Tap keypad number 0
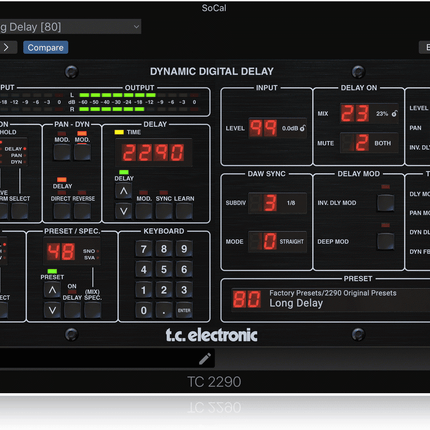430x430 pixels. pos(144,310)
